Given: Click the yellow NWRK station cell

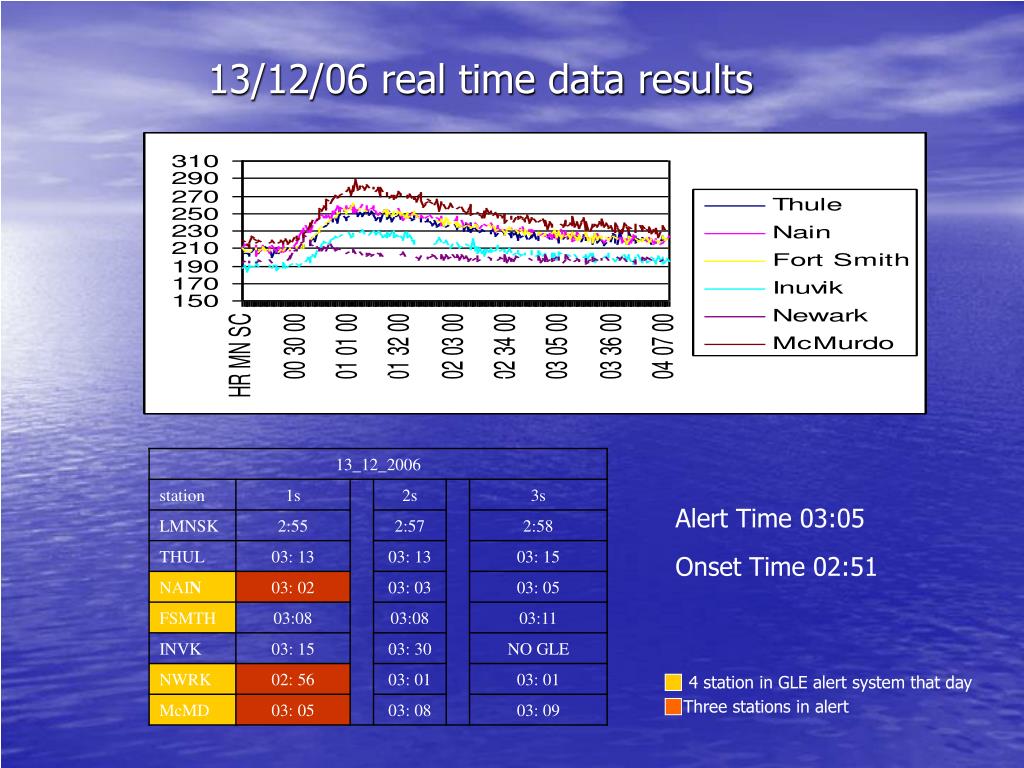Looking at the screenshot, I should coord(193,679).
